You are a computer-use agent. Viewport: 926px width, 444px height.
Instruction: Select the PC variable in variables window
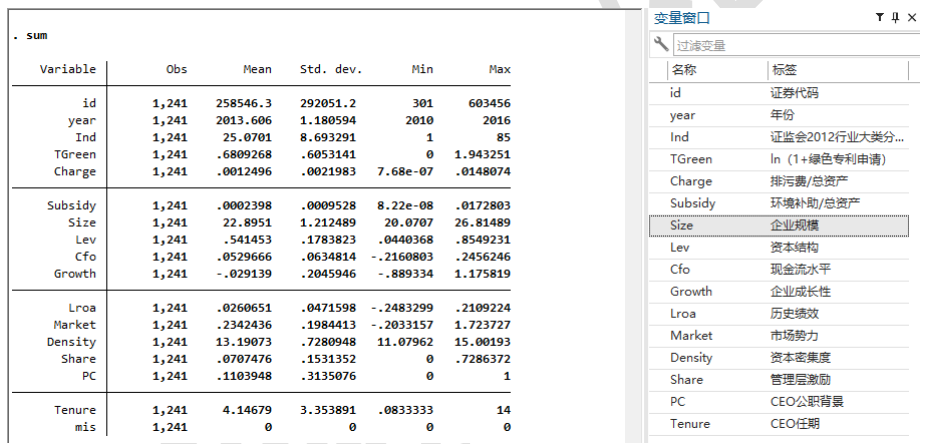[x=779, y=401]
